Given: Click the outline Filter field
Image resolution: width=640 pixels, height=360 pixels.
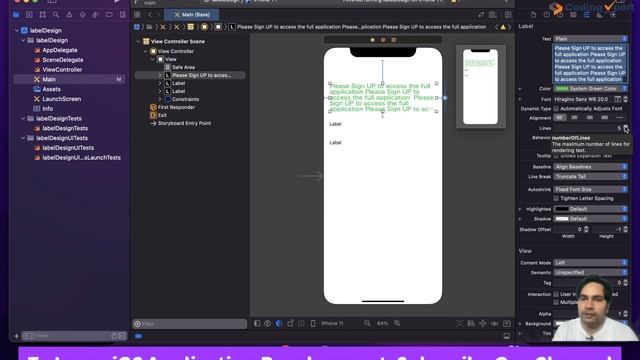Looking at the screenshot, I should (190, 324).
